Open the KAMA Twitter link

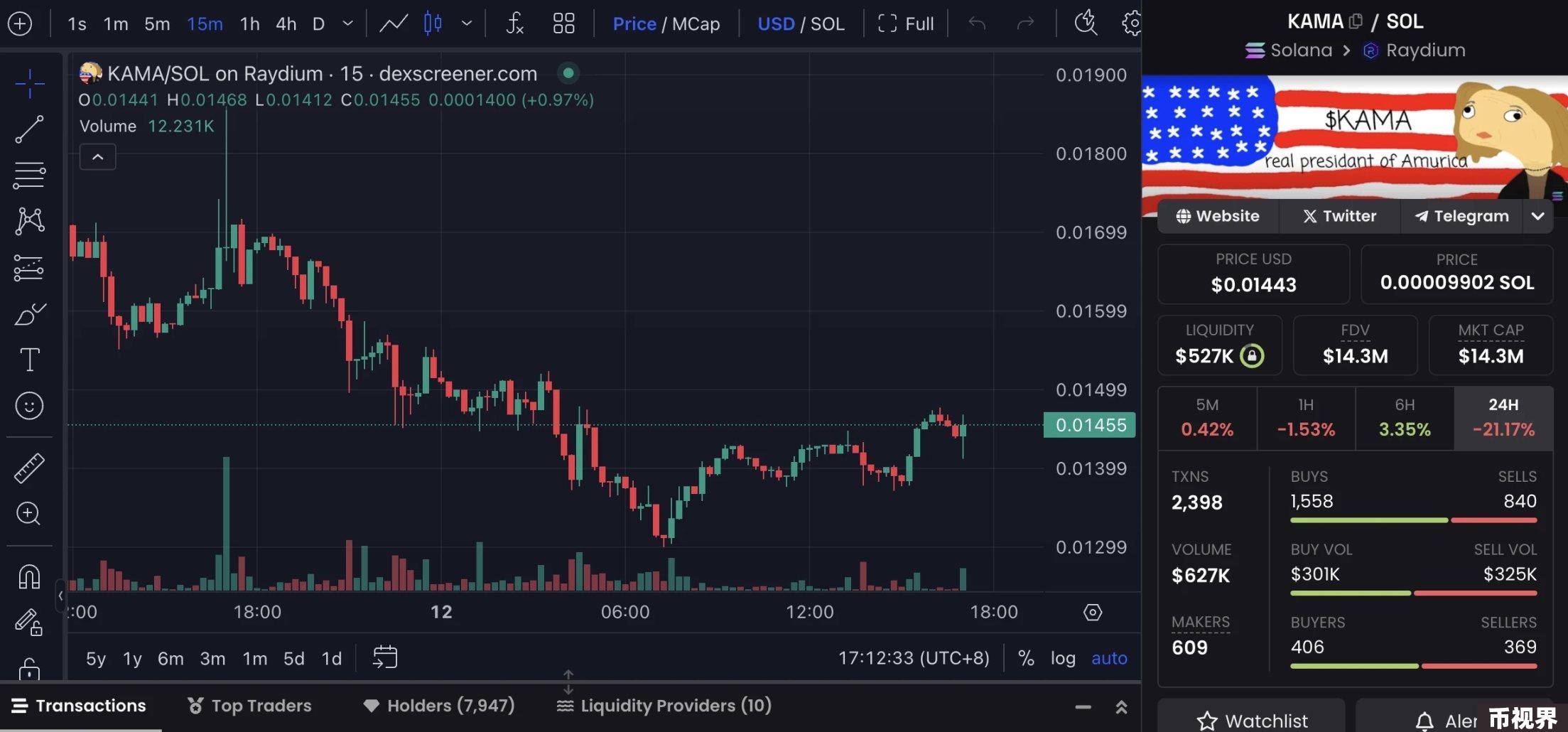[x=1339, y=216]
